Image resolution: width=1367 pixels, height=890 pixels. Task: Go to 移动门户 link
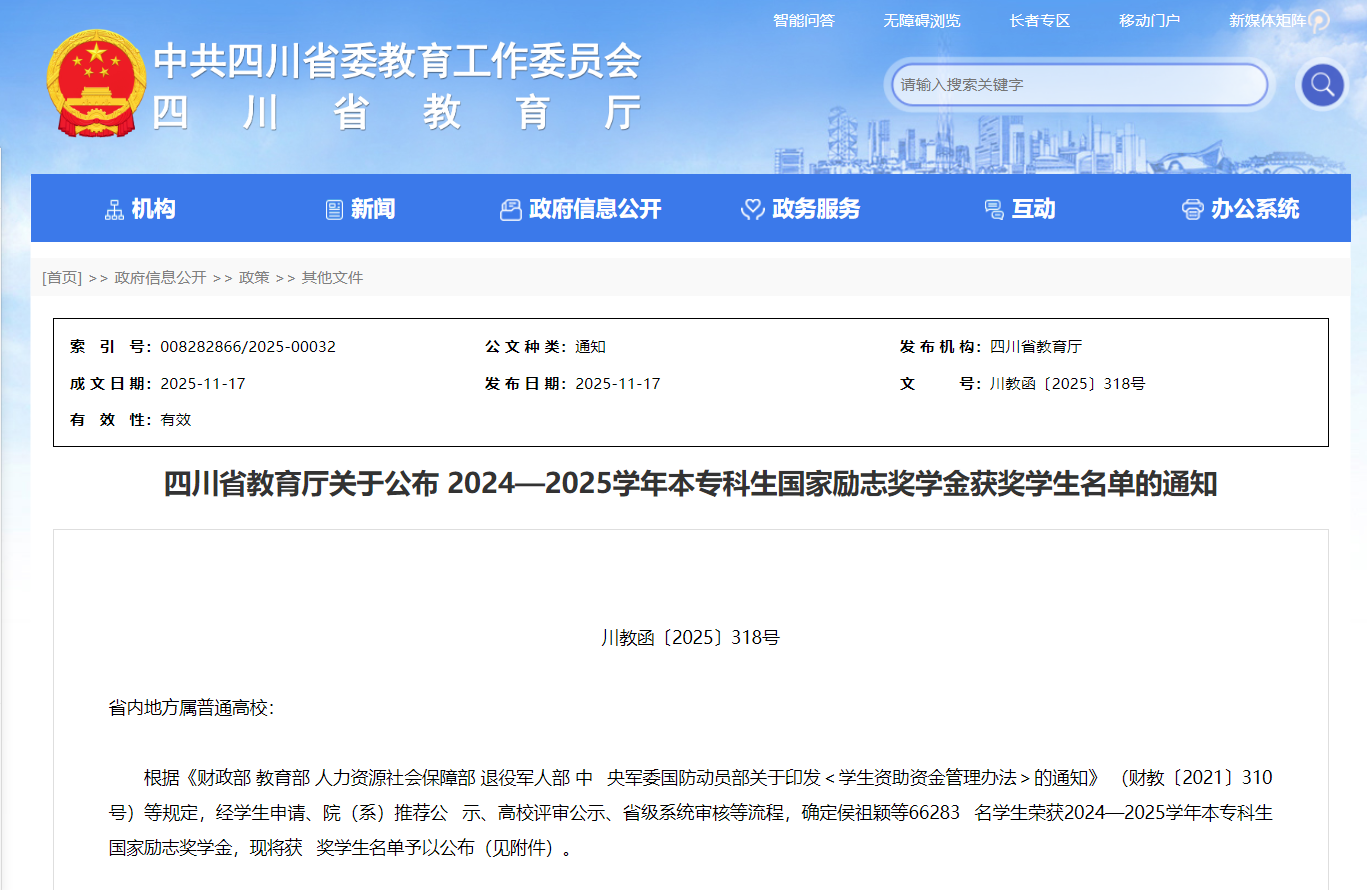click(x=1149, y=21)
